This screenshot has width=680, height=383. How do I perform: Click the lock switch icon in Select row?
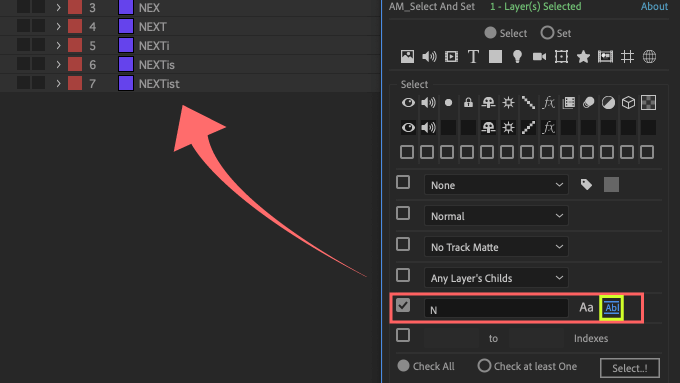(468, 103)
